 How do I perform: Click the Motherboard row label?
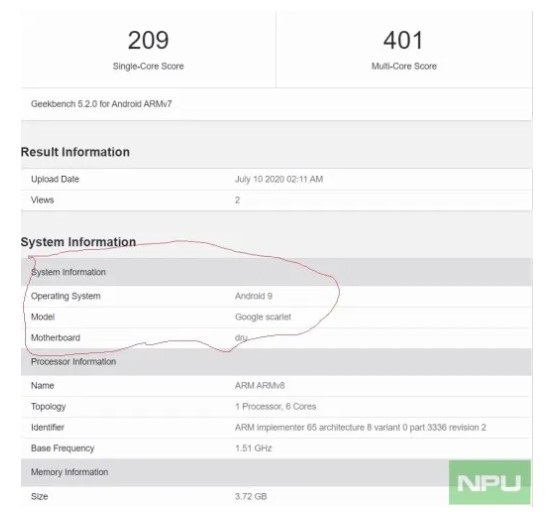coord(56,338)
